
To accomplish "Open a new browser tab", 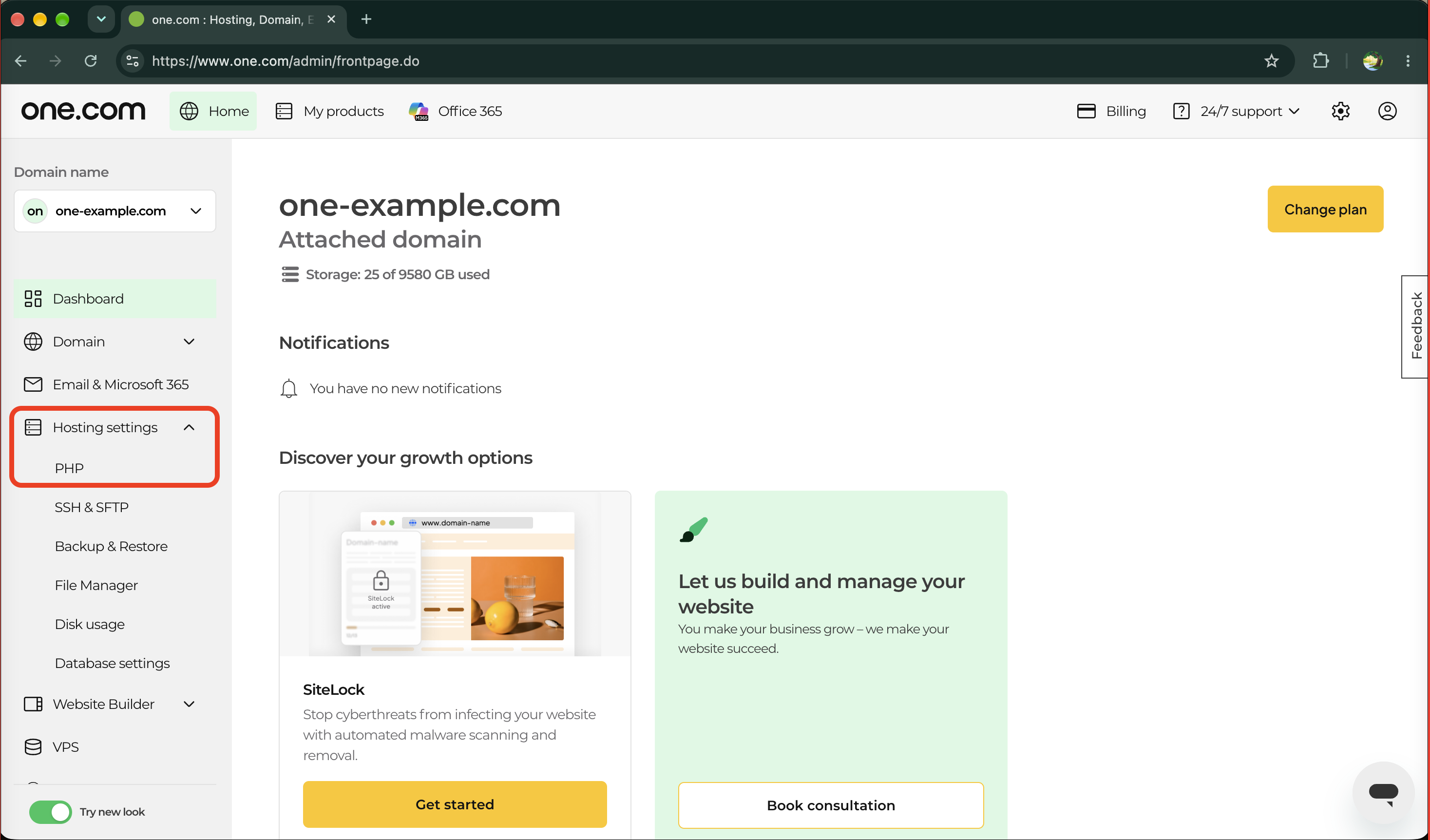I will (x=366, y=19).
